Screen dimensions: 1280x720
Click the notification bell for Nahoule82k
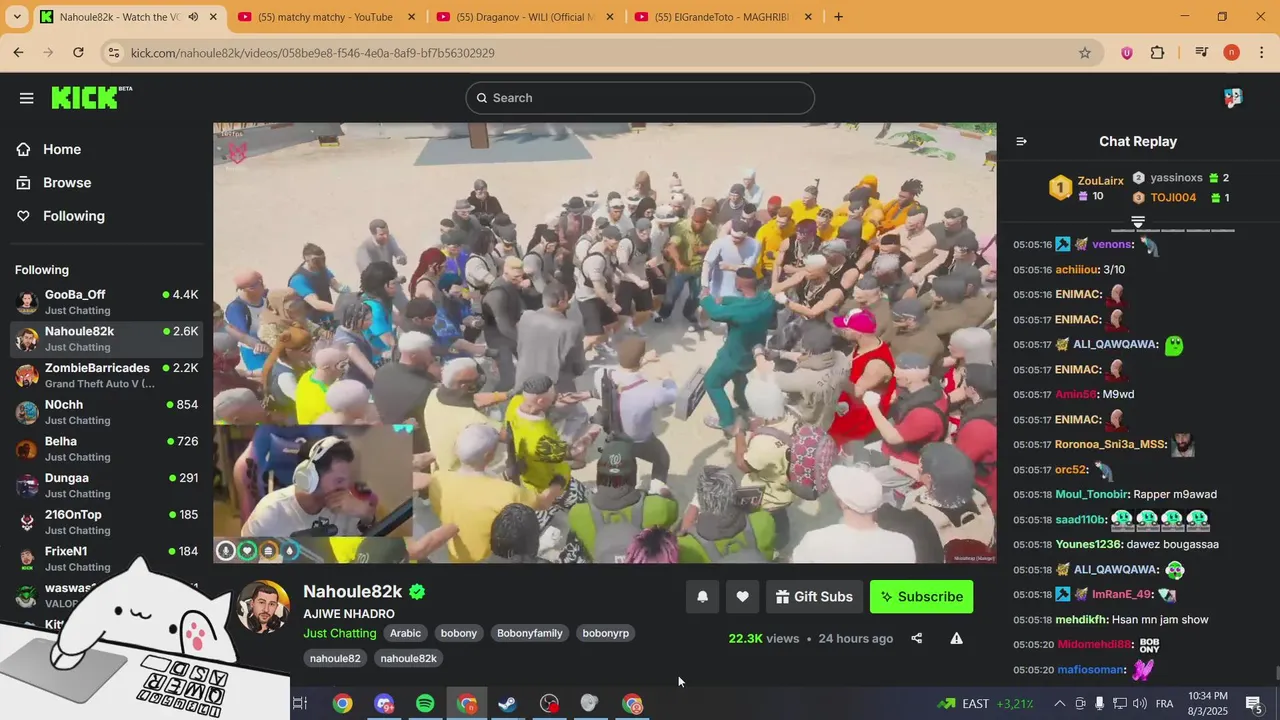[x=702, y=597]
